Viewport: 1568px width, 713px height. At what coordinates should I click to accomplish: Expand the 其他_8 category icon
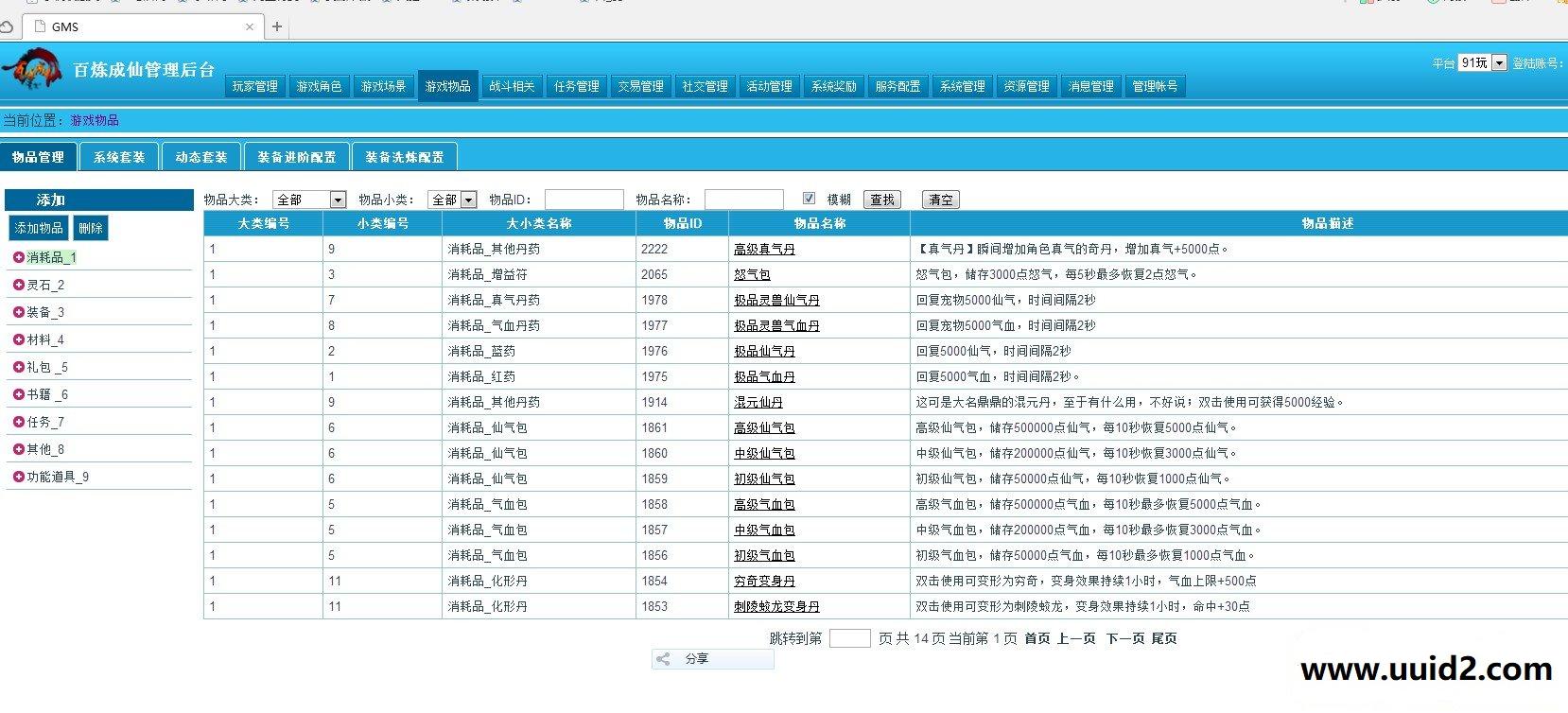point(18,449)
